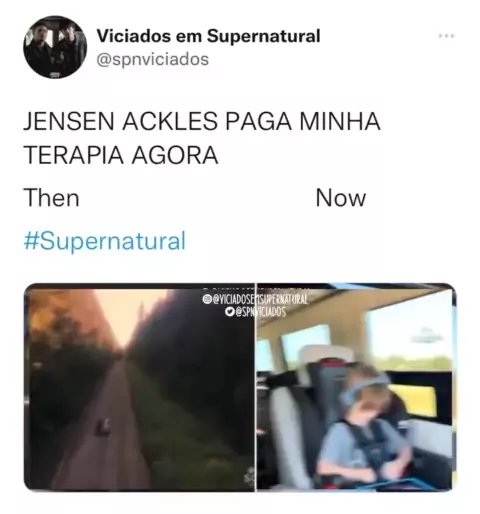Viewport: 480px width, 514px height.
Task: Play the left video showing the road
Action: click(x=139, y=388)
